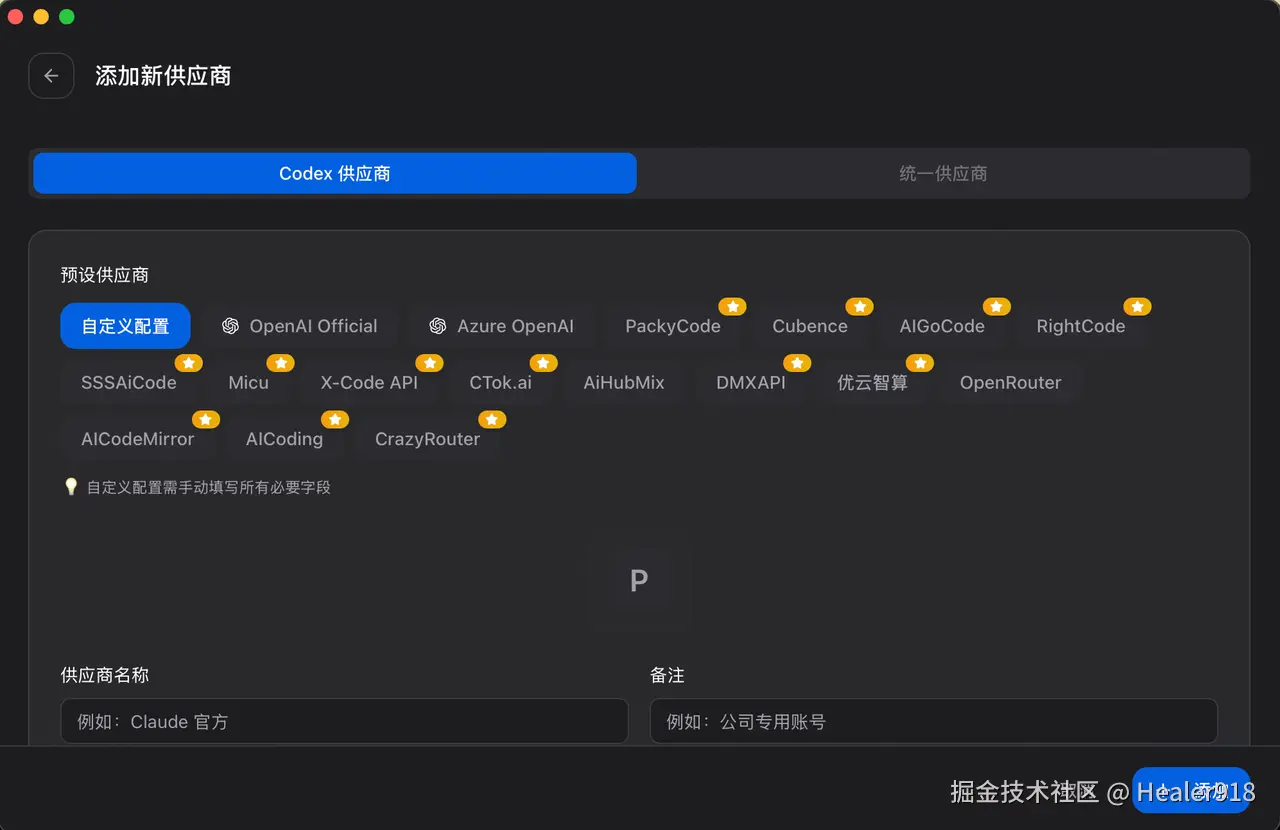The image size is (1280, 830).
Task: Click the star badge on SSSAiCode
Action: click(x=189, y=363)
